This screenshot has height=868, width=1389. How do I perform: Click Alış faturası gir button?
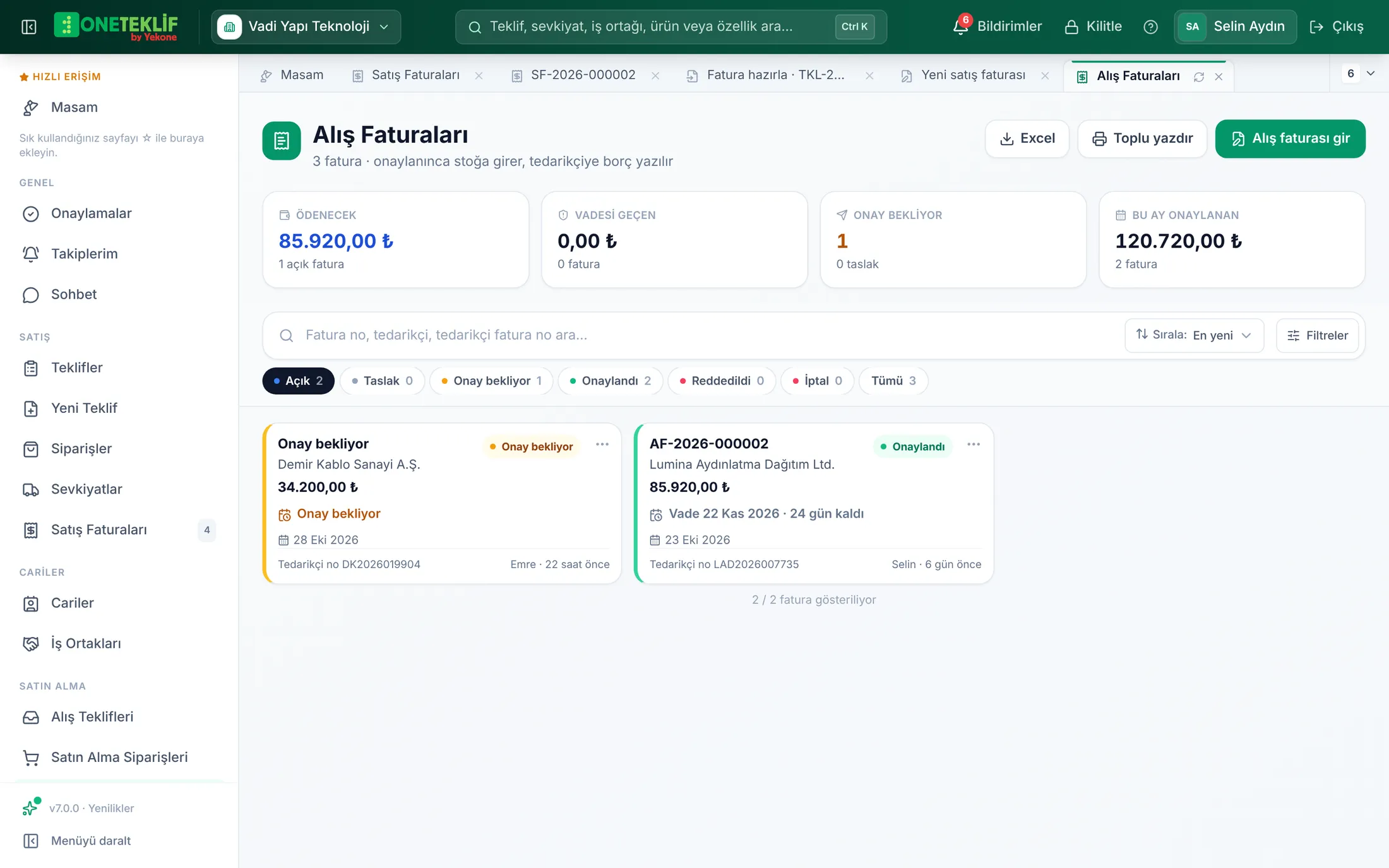pos(1290,138)
